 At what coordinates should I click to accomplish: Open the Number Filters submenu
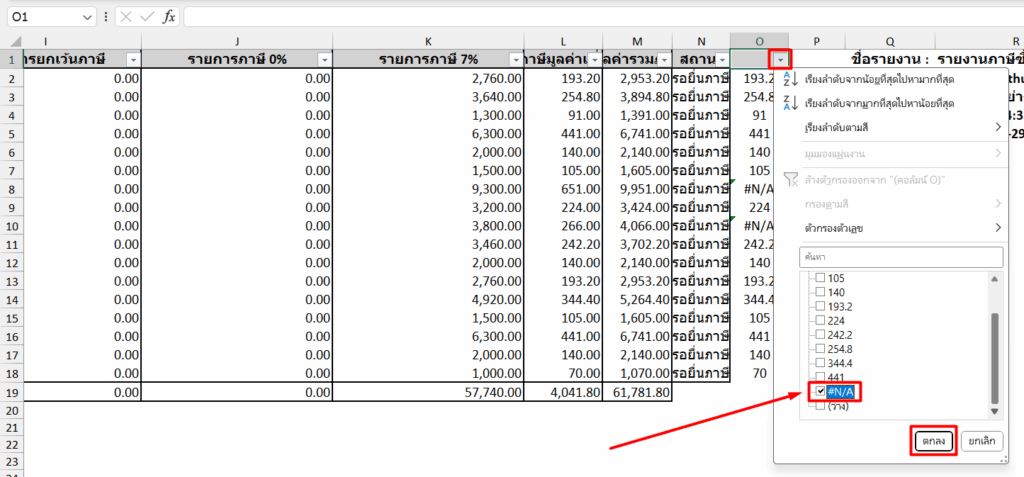pyautogui.click(x=902, y=228)
